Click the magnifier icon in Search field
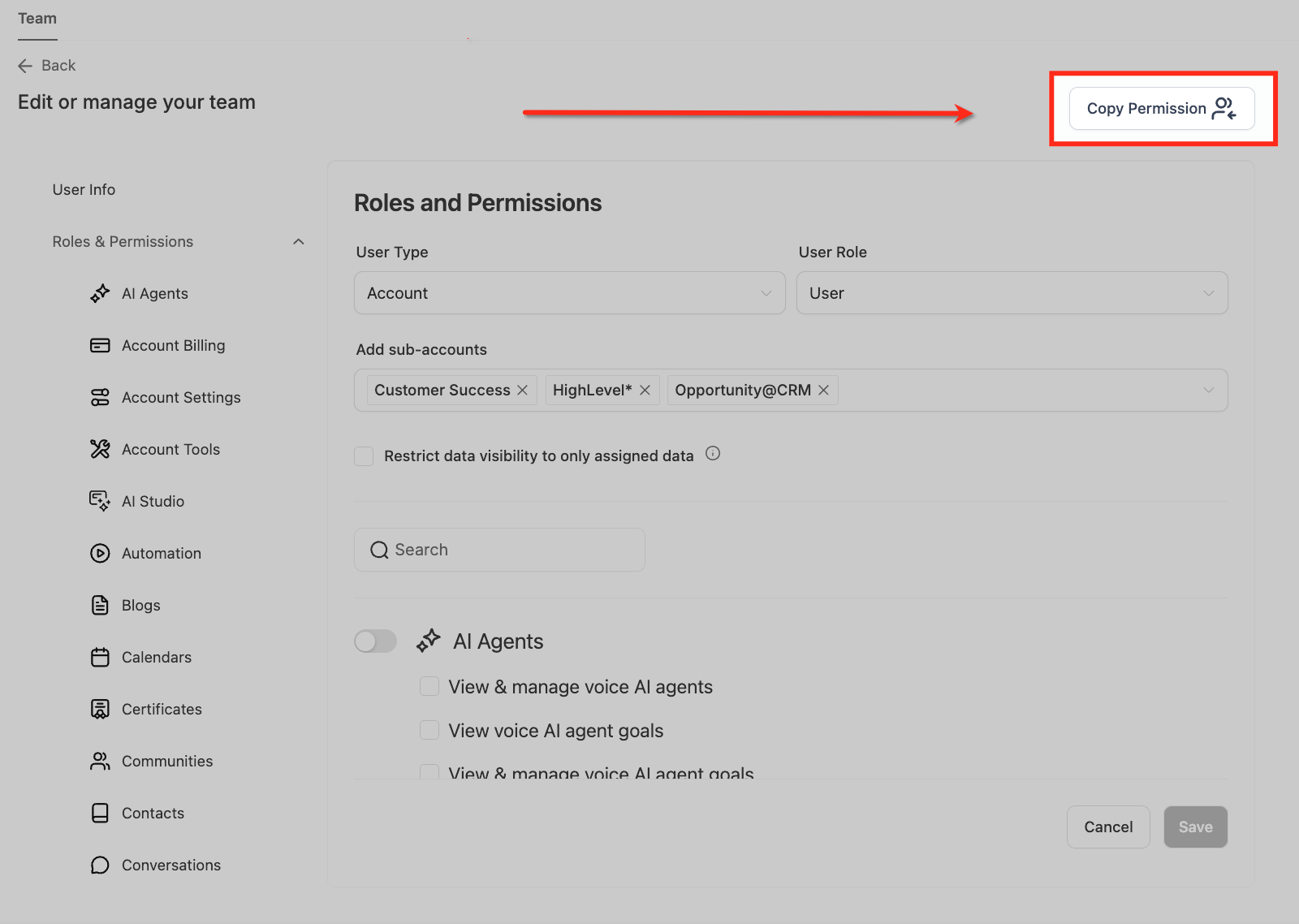The width and height of the screenshot is (1299, 924). coord(379,550)
